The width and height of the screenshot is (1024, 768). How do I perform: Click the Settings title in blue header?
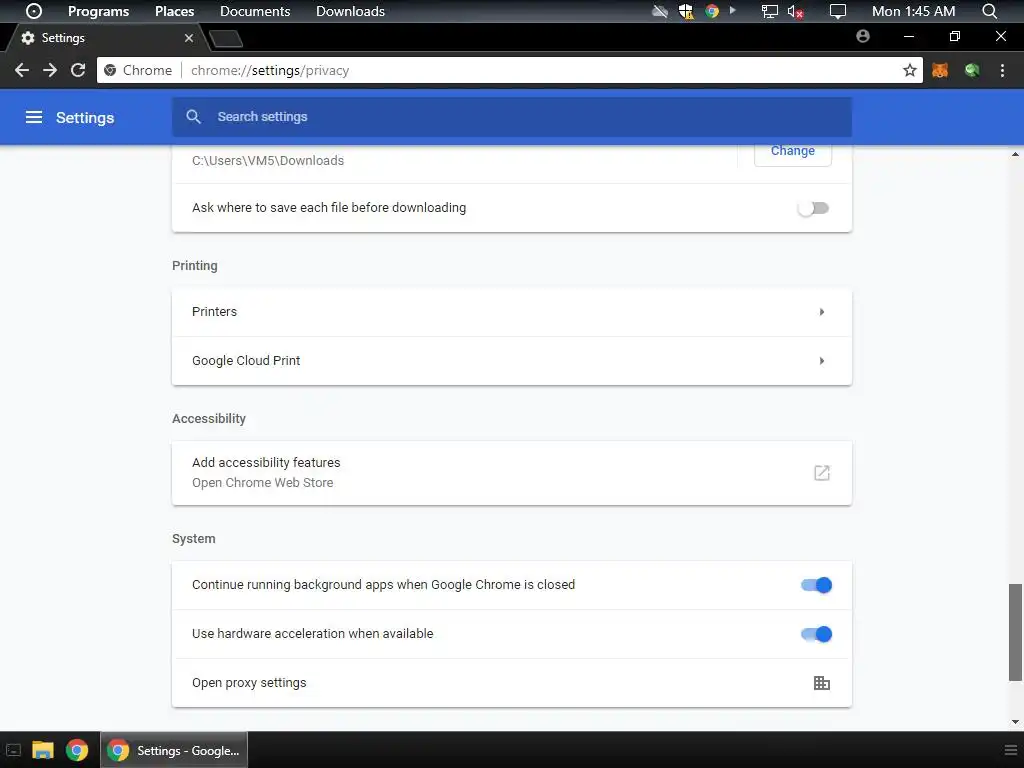pyautogui.click(x=85, y=118)
